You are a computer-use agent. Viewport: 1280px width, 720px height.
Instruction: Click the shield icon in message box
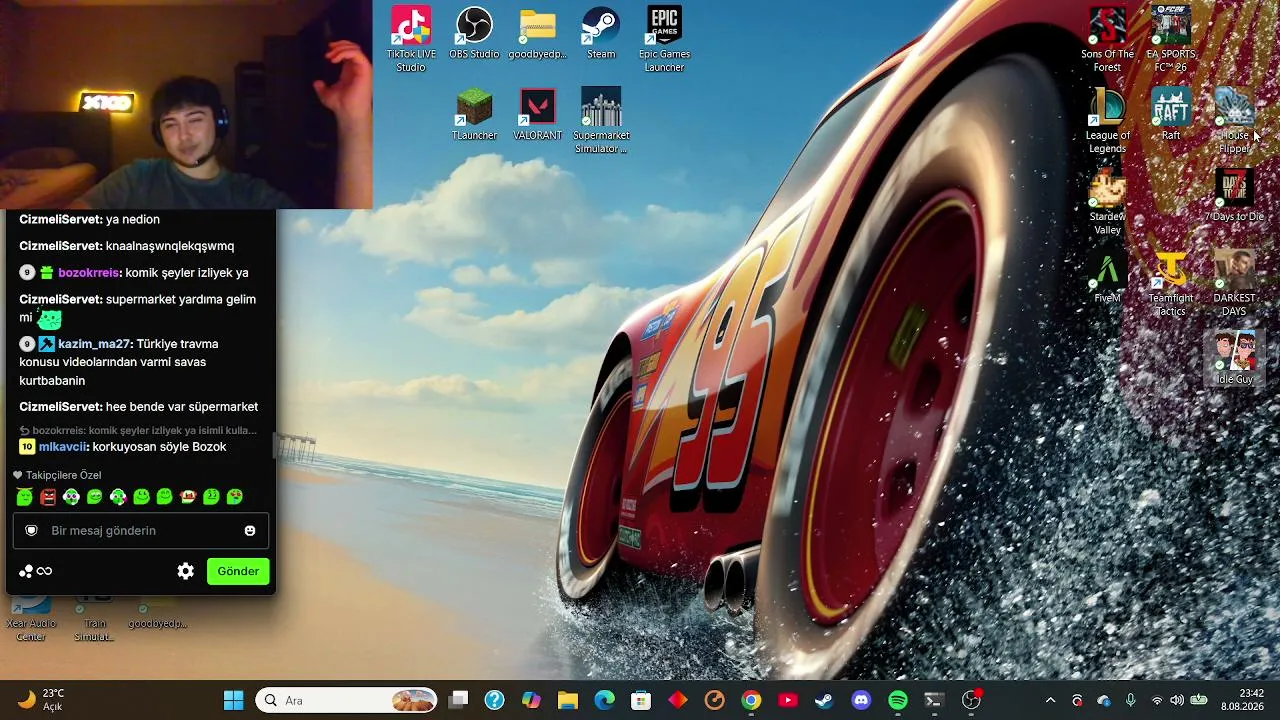[31, 531]
